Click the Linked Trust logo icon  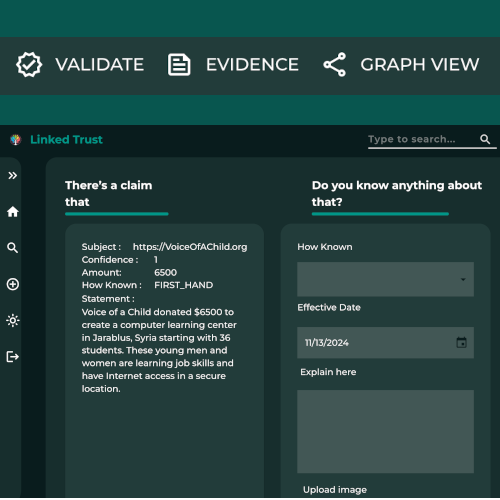pos(15,139)
